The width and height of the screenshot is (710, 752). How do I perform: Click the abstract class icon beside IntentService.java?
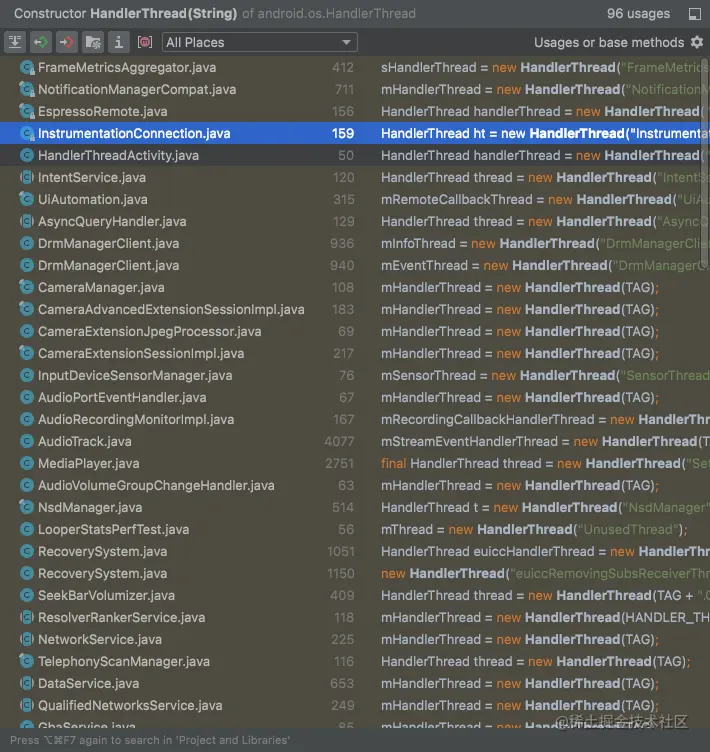27,177
